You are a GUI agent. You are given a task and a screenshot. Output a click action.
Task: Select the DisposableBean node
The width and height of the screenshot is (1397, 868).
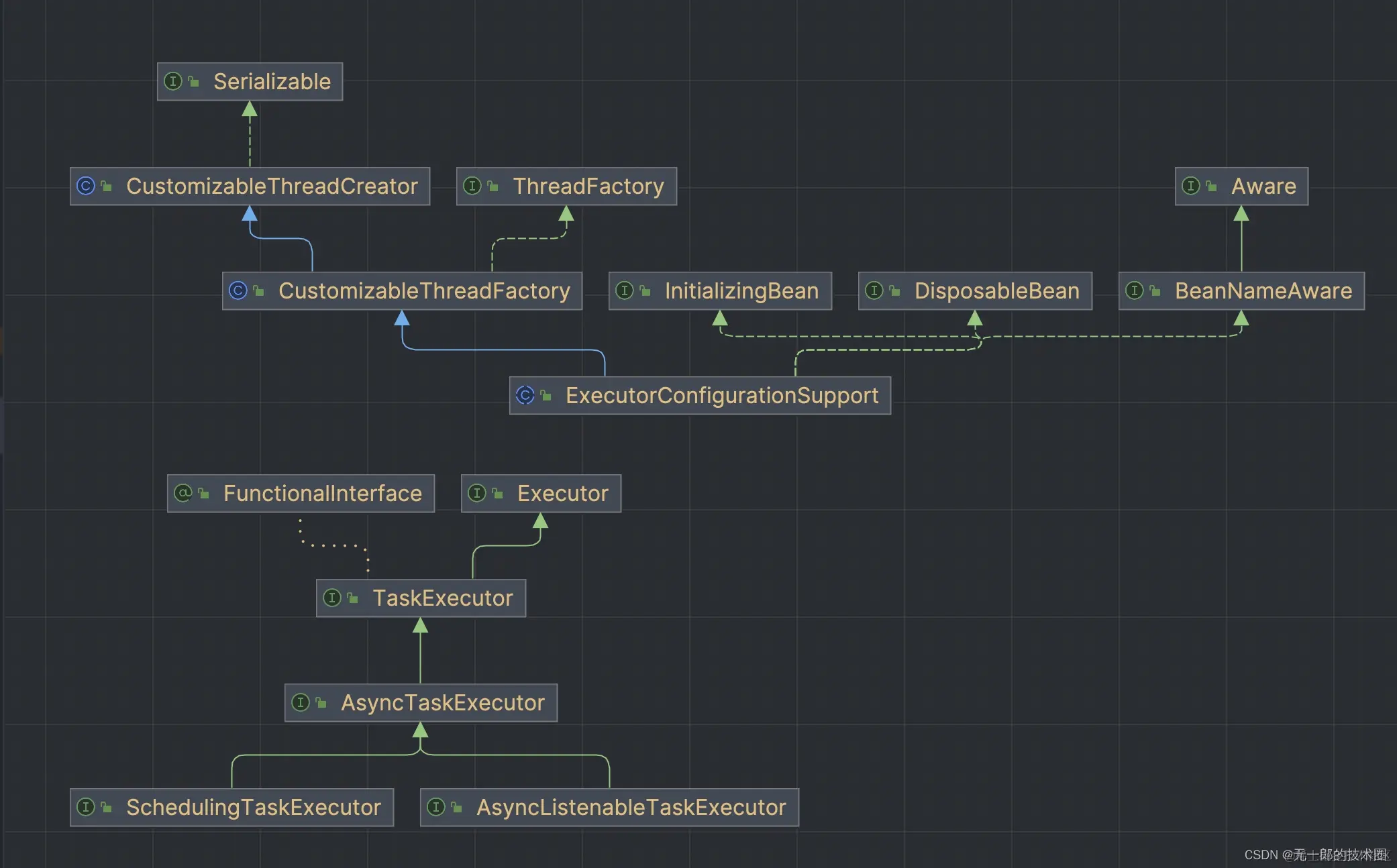click(996, 290)
